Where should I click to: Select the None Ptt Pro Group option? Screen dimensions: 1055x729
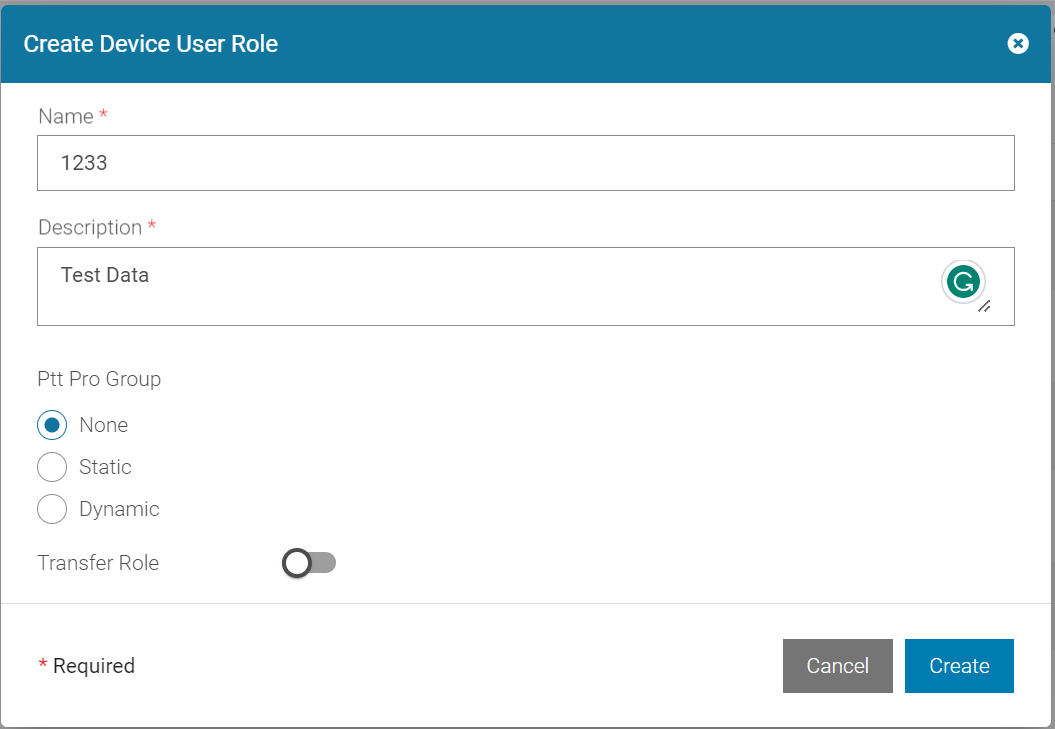(52, 425)
